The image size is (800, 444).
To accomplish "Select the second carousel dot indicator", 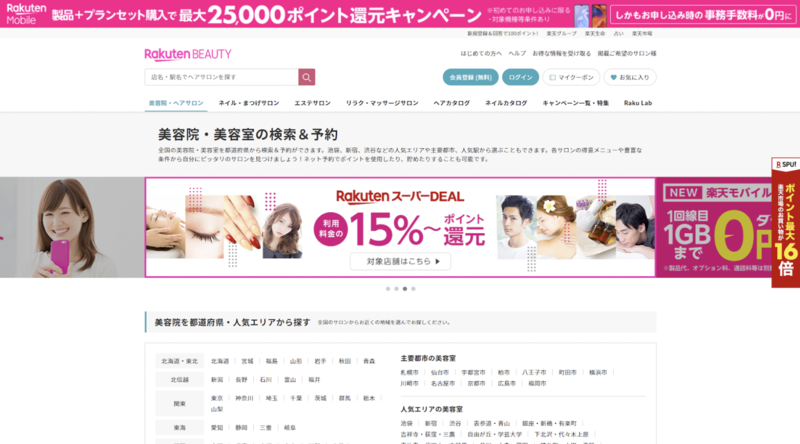I will [396, 289].
